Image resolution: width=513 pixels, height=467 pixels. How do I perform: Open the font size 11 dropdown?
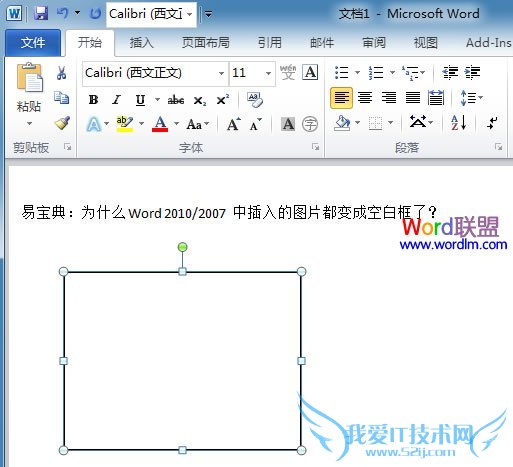click(268, 73)
